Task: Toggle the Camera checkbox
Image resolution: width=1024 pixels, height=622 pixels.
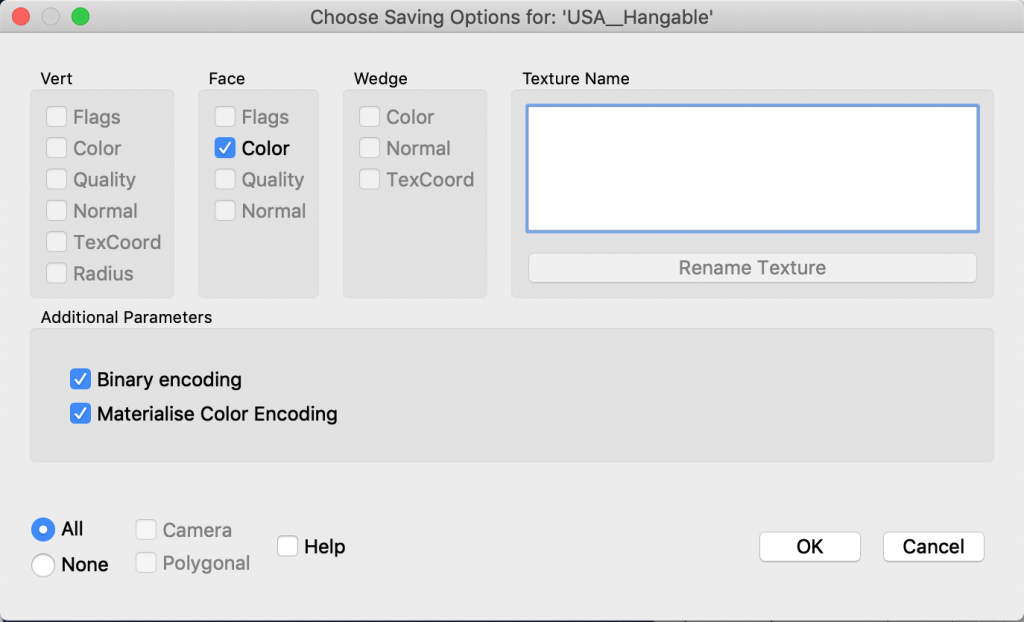Action: pos(146,530)
